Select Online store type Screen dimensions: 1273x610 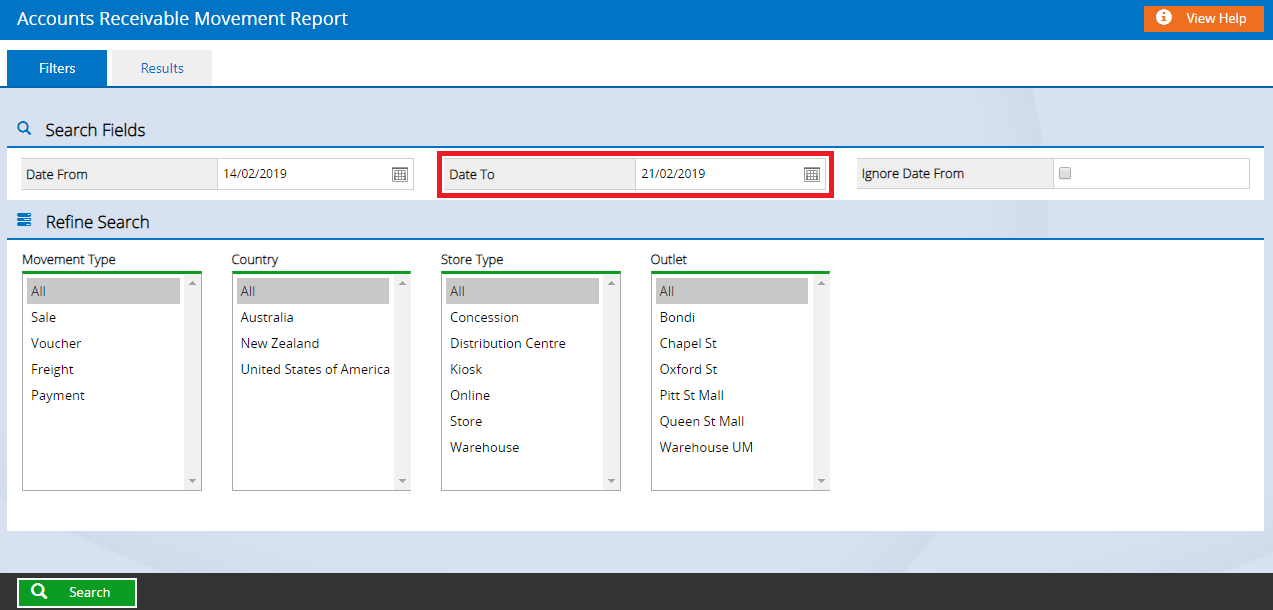point(522,395)
